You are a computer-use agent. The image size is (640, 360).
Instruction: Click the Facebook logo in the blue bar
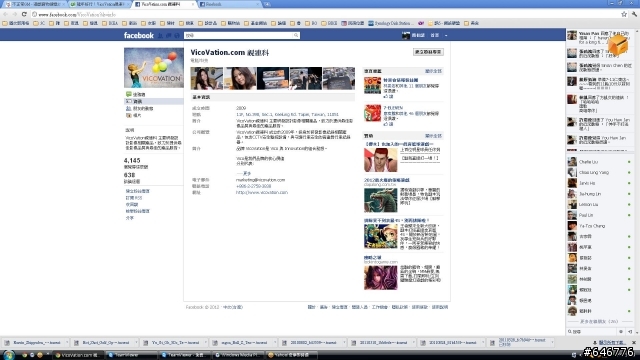(139, 36)
